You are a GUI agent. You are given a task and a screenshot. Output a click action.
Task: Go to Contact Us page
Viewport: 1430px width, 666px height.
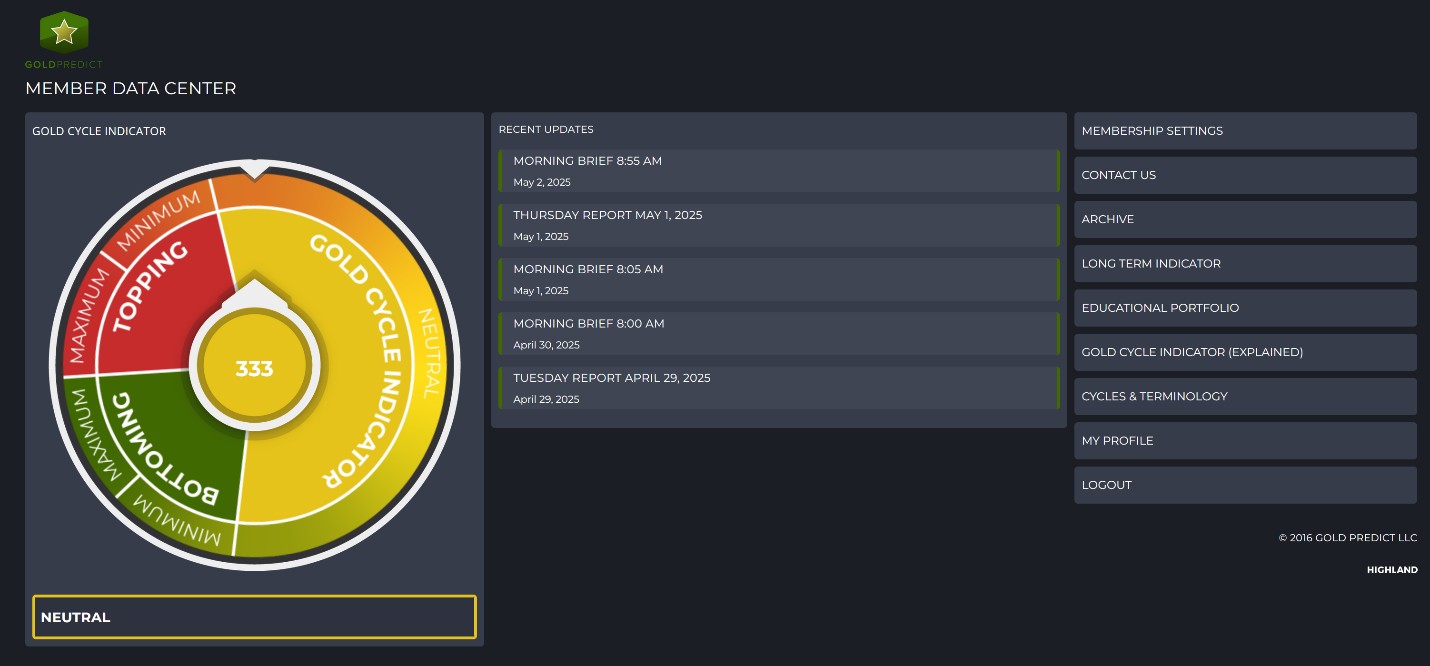tap(1245, 175)
